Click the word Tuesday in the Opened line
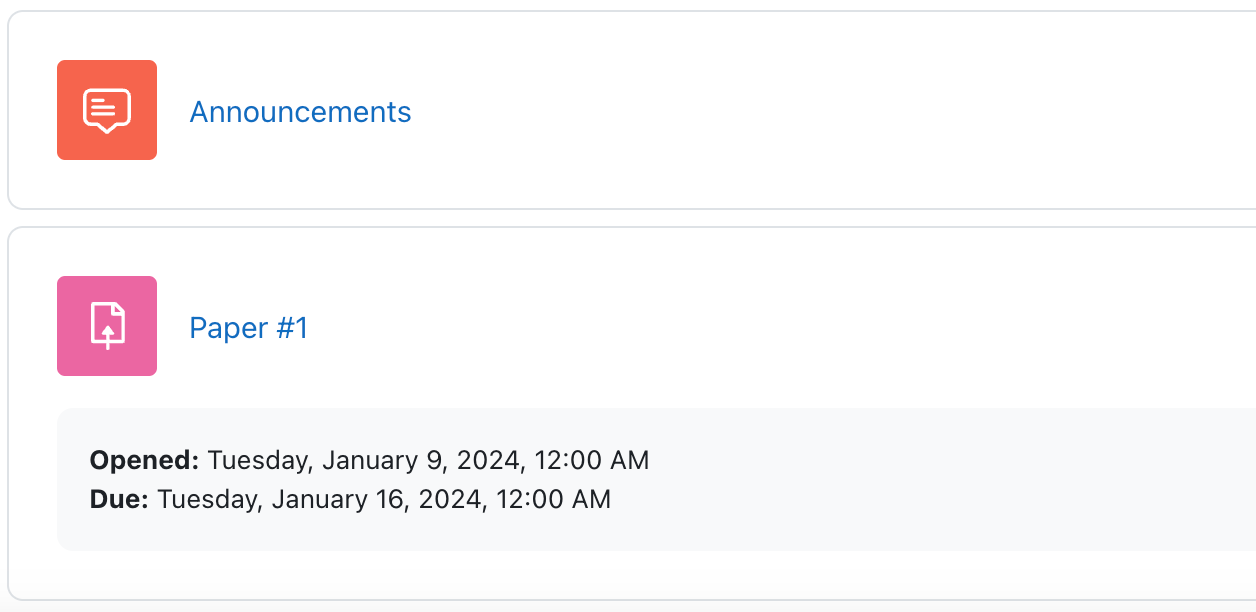The image size is (1256, 612). point(261,460)
